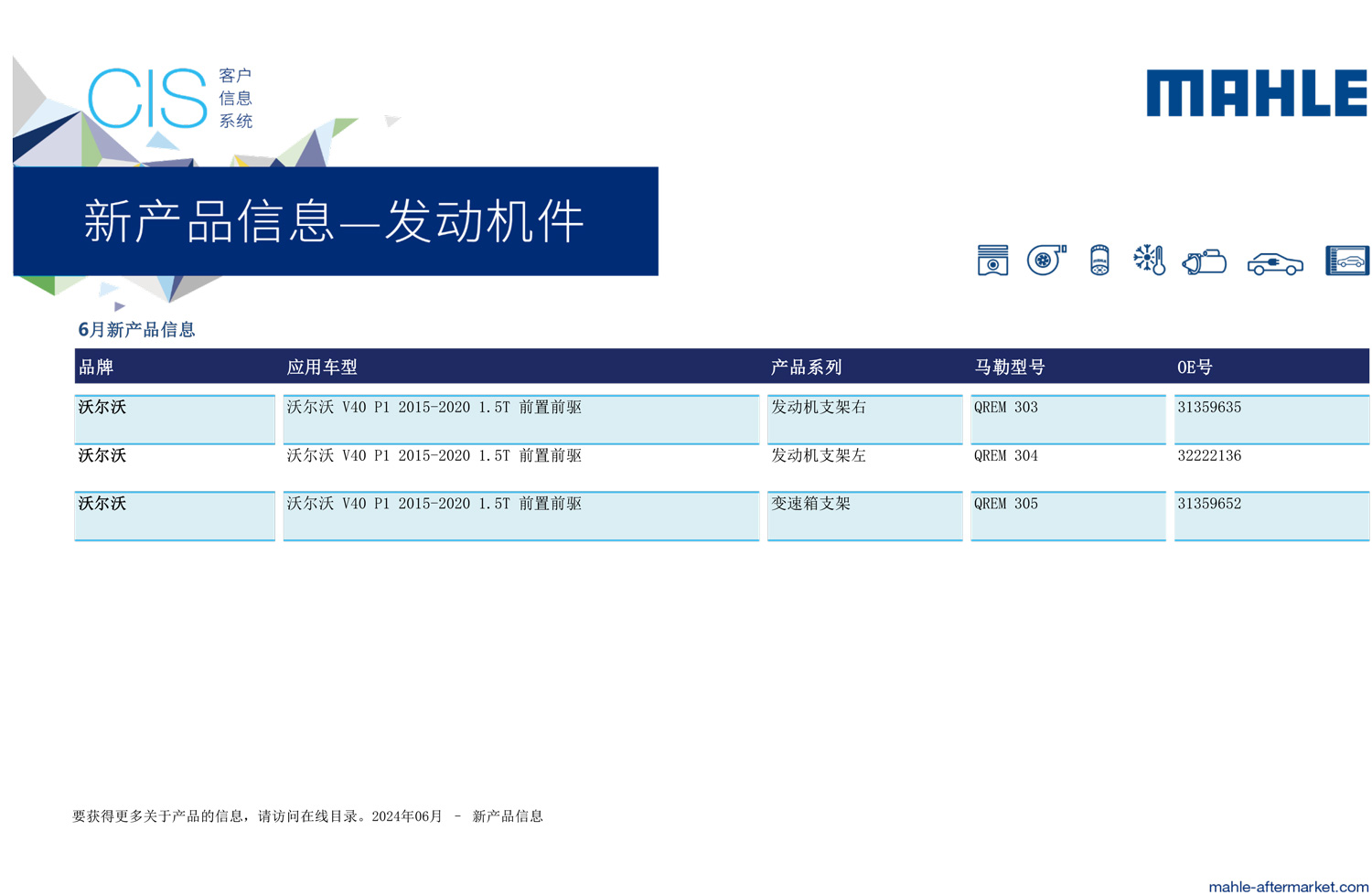Image resolution: width=1372 pixels, height=895 pixels.
Task: Click the 新产品信息—发动机件 title banner
Action: pos(336,221)
